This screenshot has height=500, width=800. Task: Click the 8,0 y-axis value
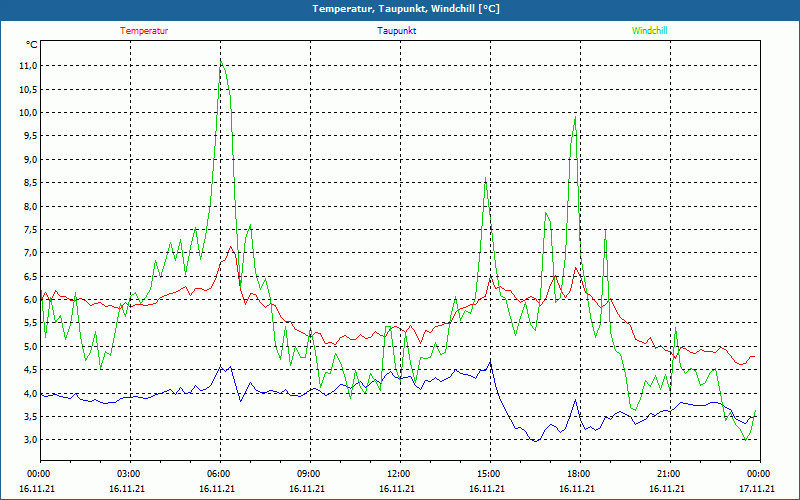pyautogui.click(x=30, y=206)
